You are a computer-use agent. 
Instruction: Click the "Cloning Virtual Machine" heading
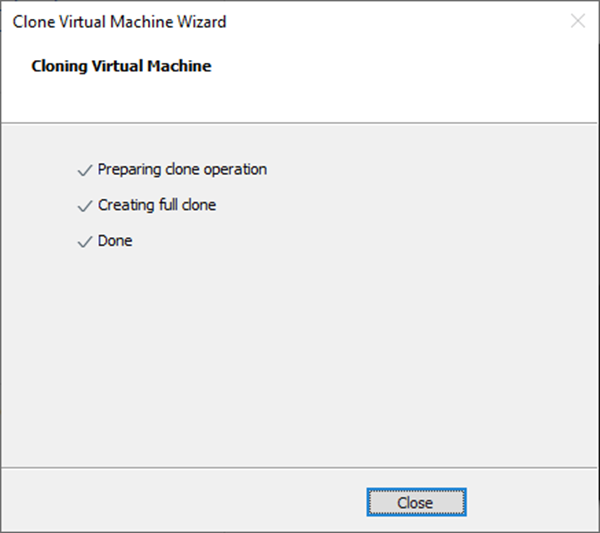point(121,67)
